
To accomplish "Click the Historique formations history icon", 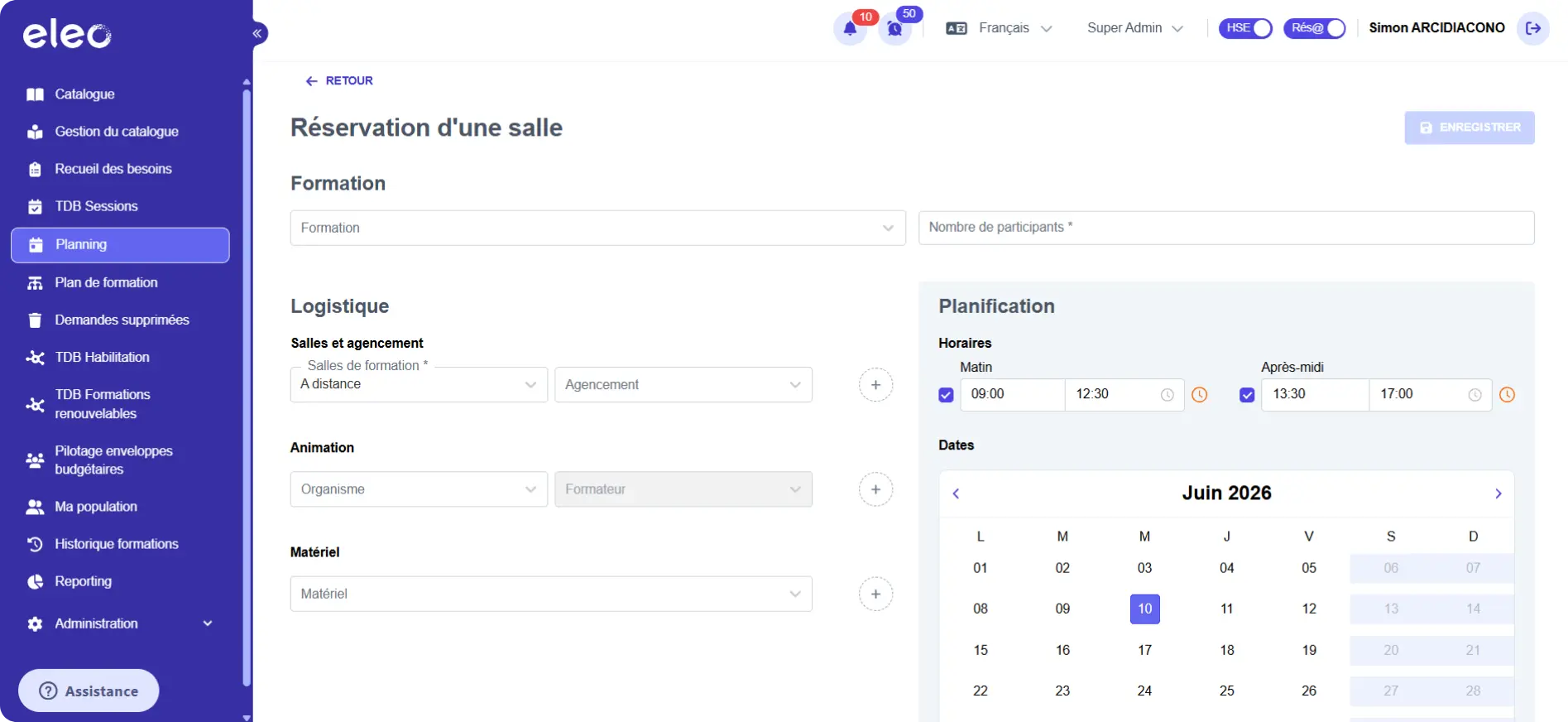I will (x=35, y=544).
